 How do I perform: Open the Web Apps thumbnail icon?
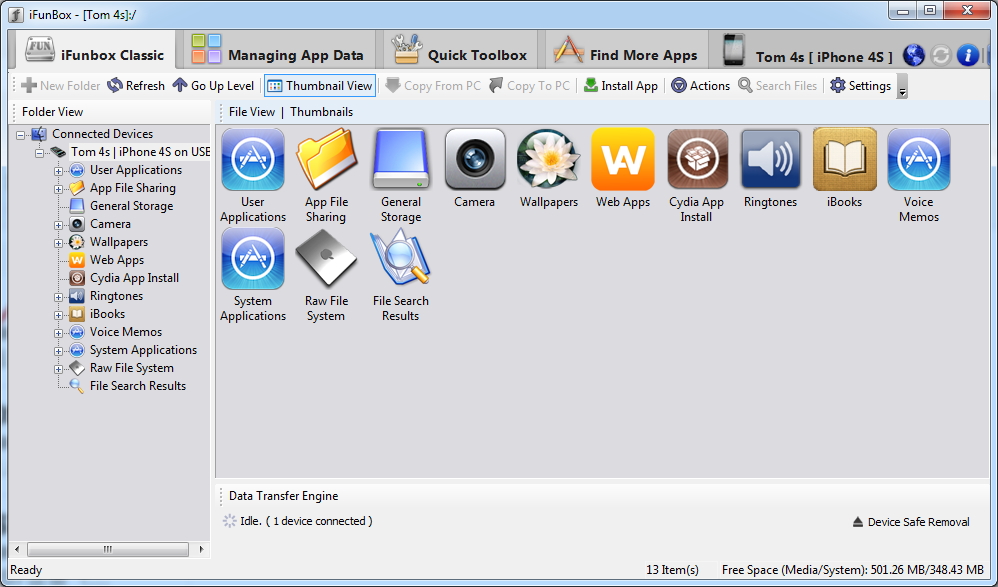[x=623, y=160]
